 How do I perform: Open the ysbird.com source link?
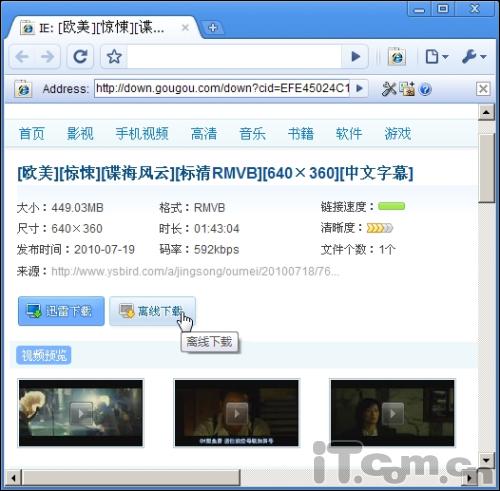(x=195, y=271)
